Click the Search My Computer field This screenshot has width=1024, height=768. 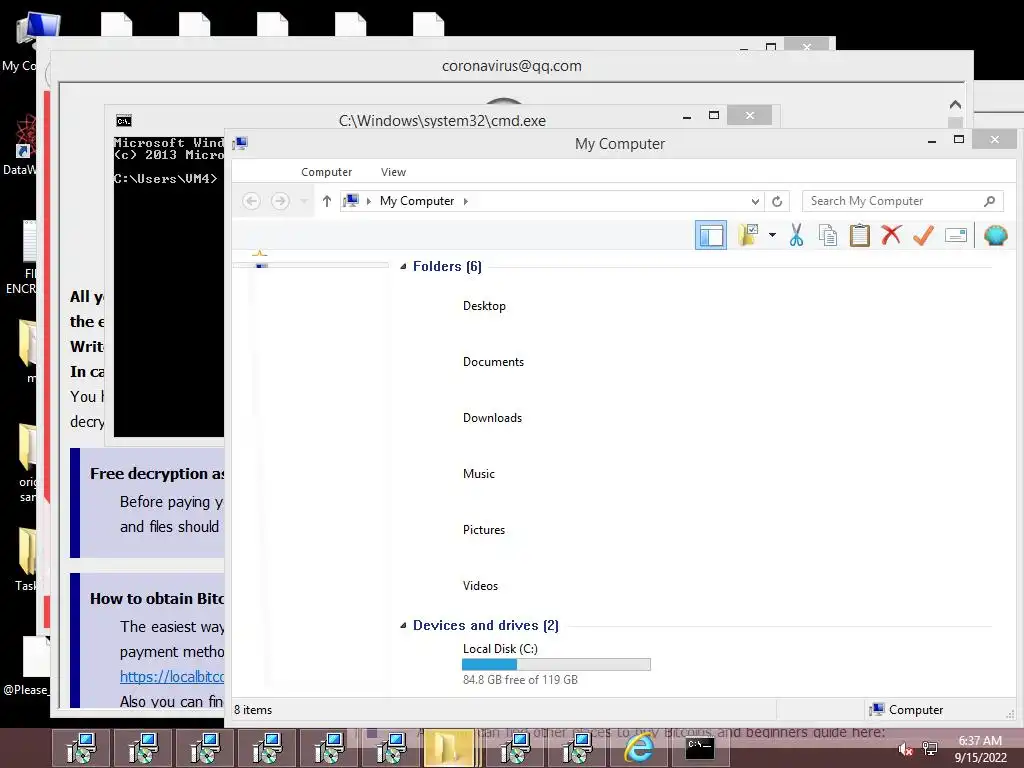point(903,201)
